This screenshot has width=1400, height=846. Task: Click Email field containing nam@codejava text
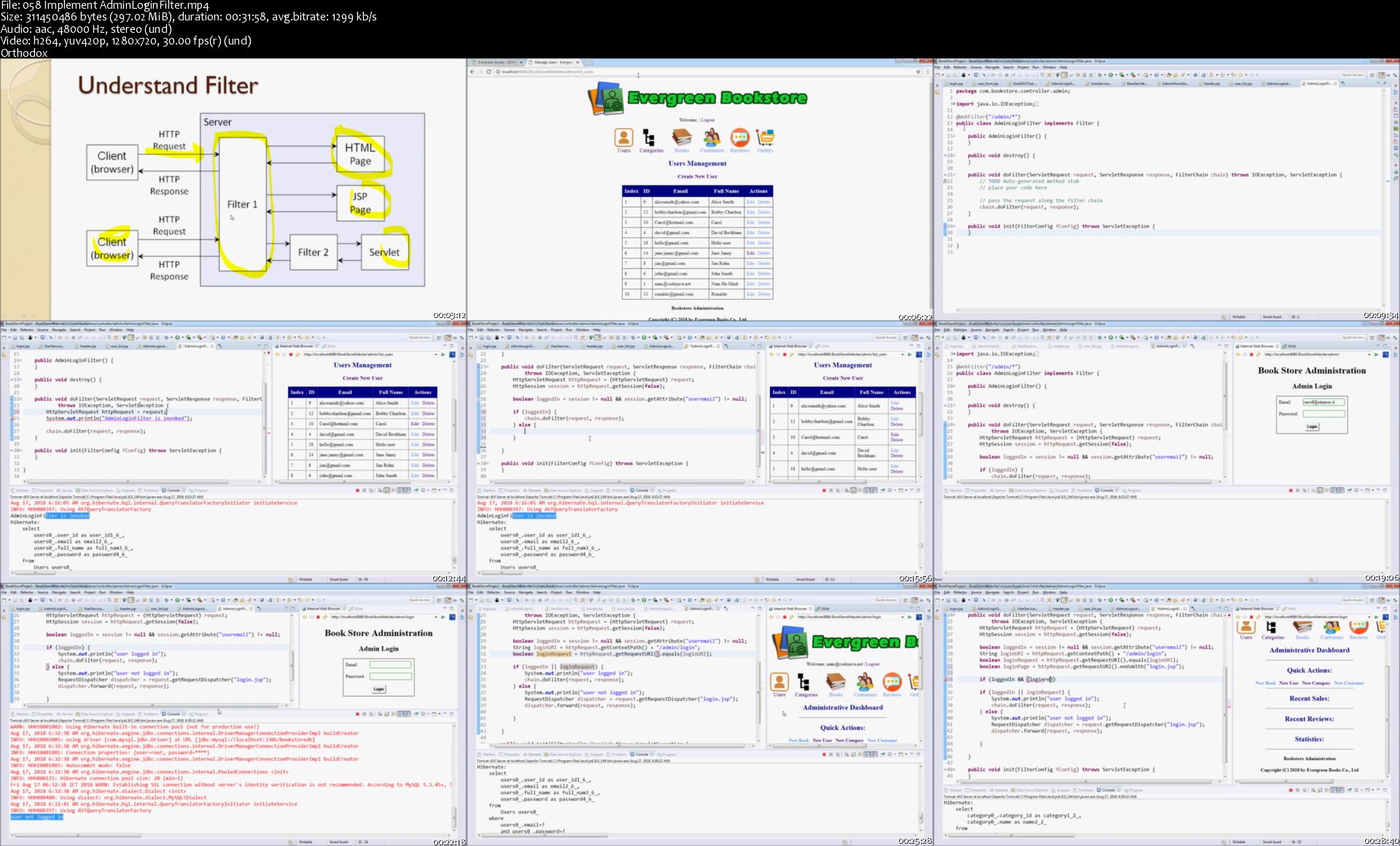click(1323, 402)
